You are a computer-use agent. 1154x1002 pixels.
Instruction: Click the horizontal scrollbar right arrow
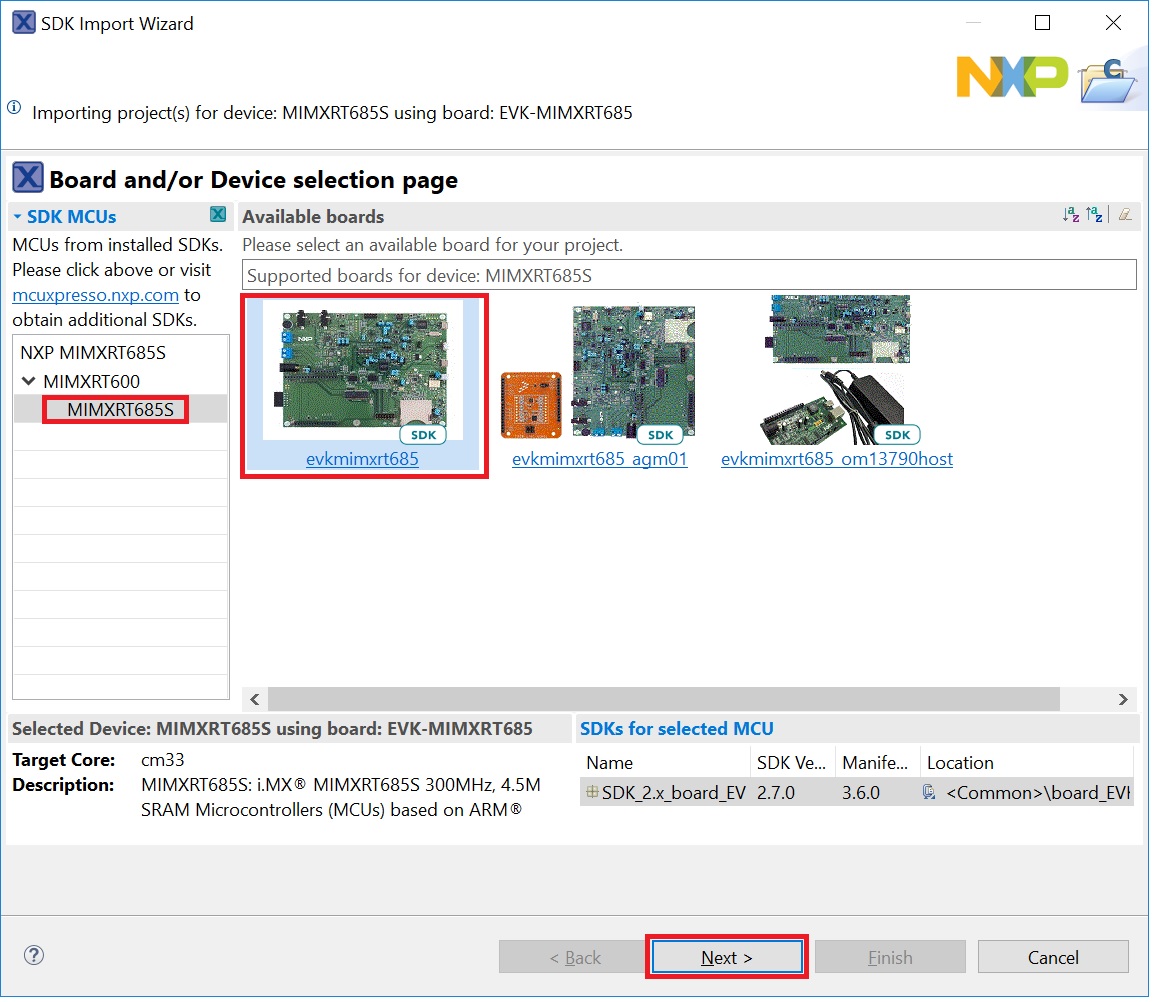point(1123,699)
